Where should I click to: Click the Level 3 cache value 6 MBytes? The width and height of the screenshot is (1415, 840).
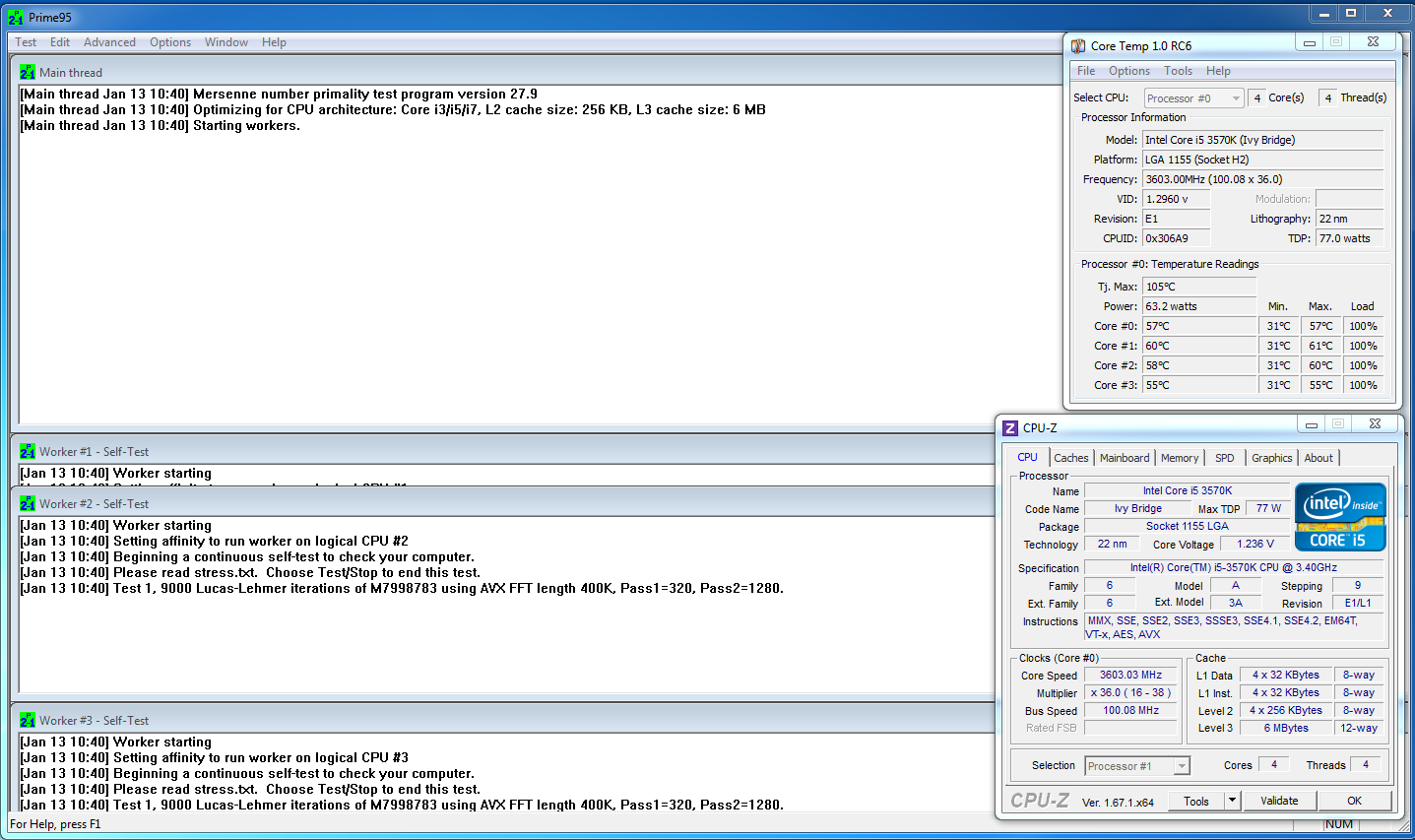pyautogui.click(x=1286, y=729)
